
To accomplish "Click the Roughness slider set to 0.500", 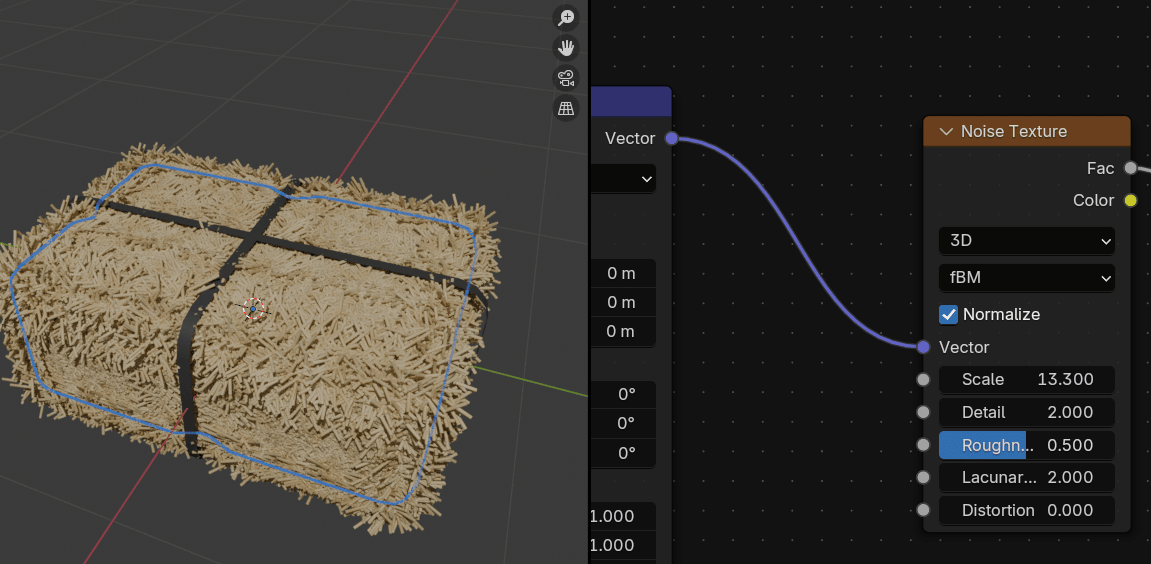I will (x=1026, y=445).
